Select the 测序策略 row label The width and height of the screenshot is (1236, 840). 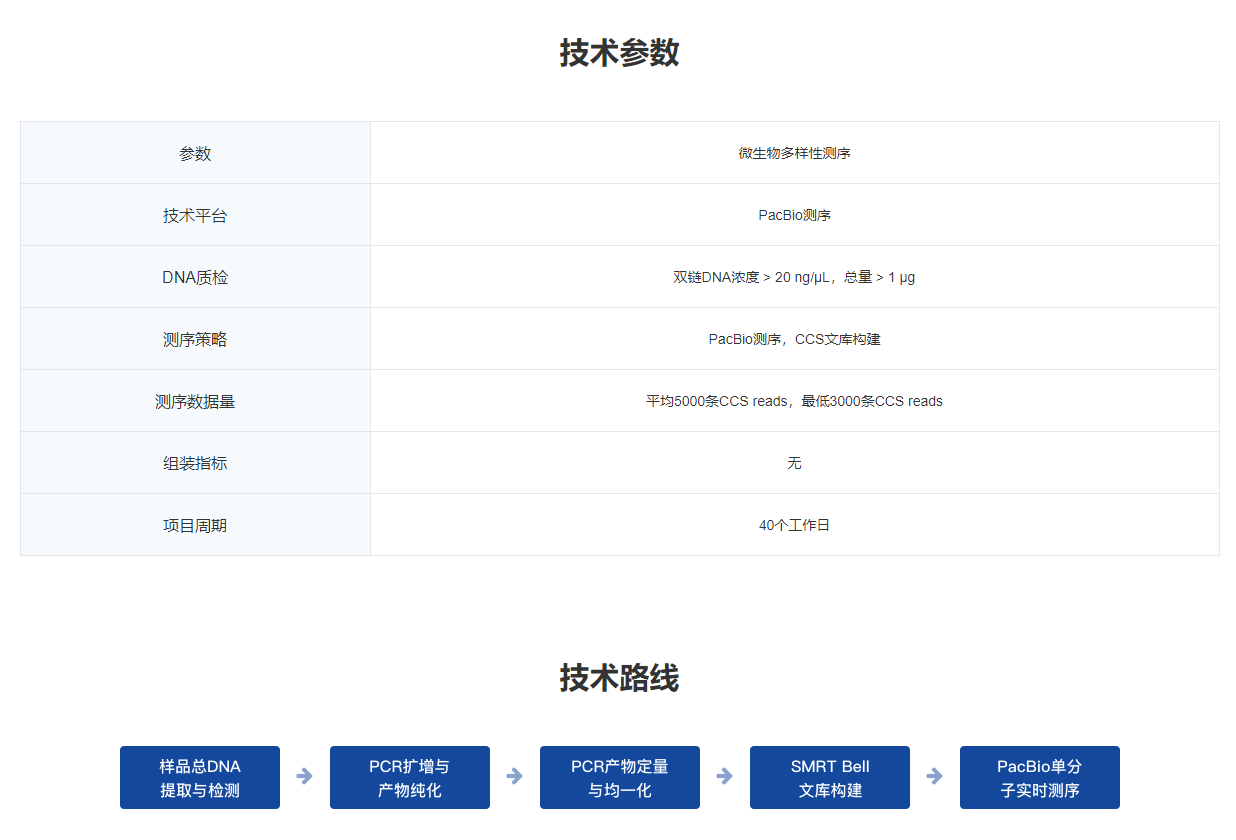tap(195, 339)
